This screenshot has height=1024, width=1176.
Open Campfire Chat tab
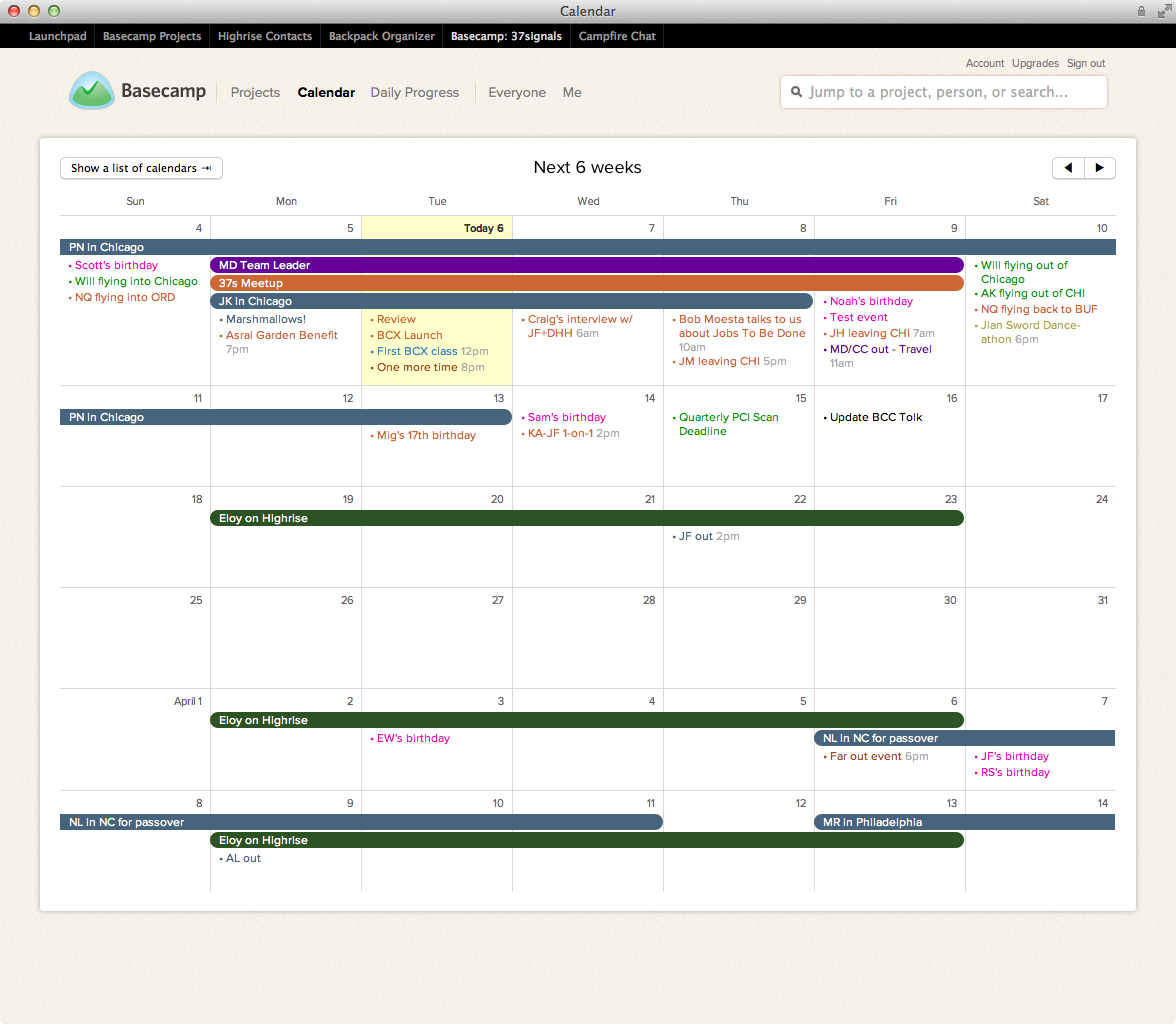tap(617, 36)
